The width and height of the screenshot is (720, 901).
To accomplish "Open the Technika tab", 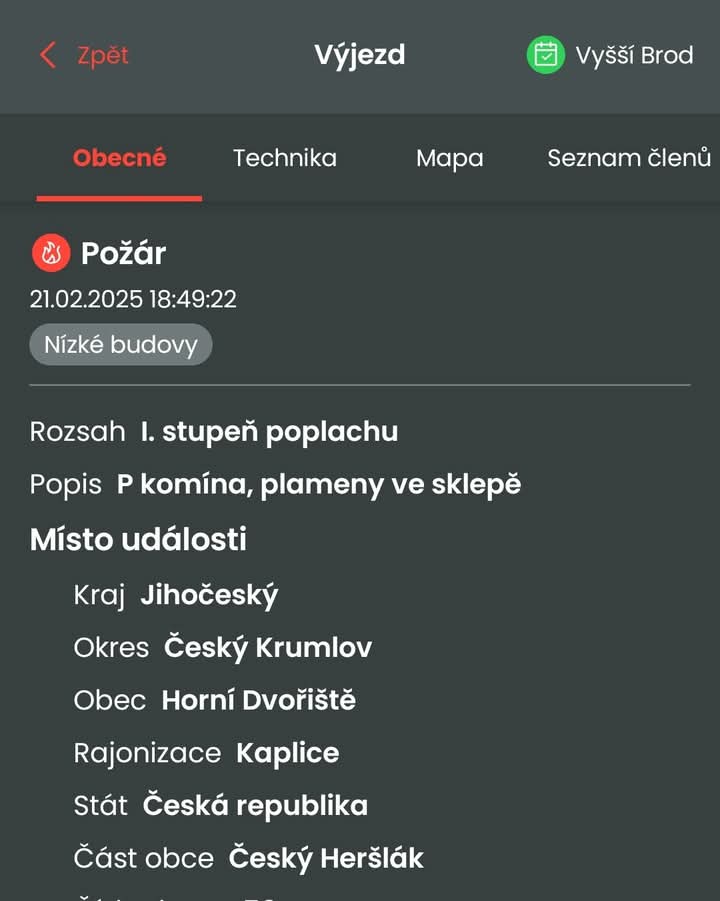I will pos(284,158).
